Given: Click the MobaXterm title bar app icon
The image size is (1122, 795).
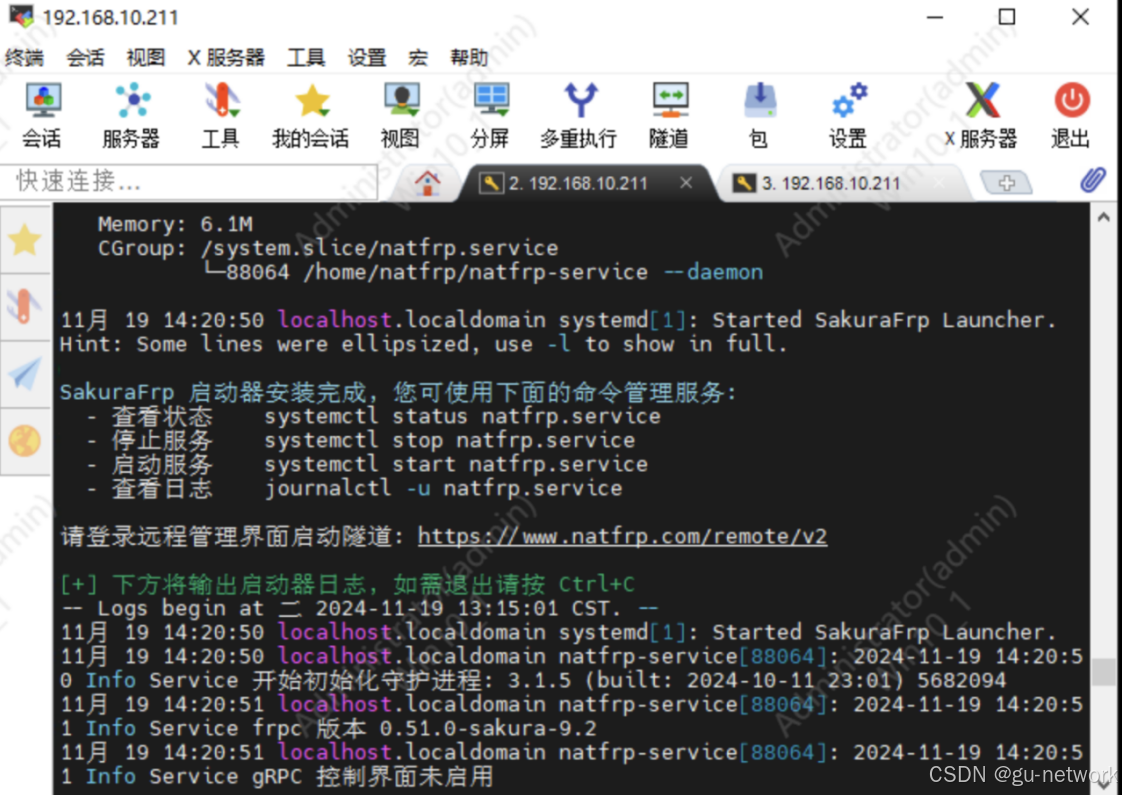Looking at the screenshot, I should (21, 16).
